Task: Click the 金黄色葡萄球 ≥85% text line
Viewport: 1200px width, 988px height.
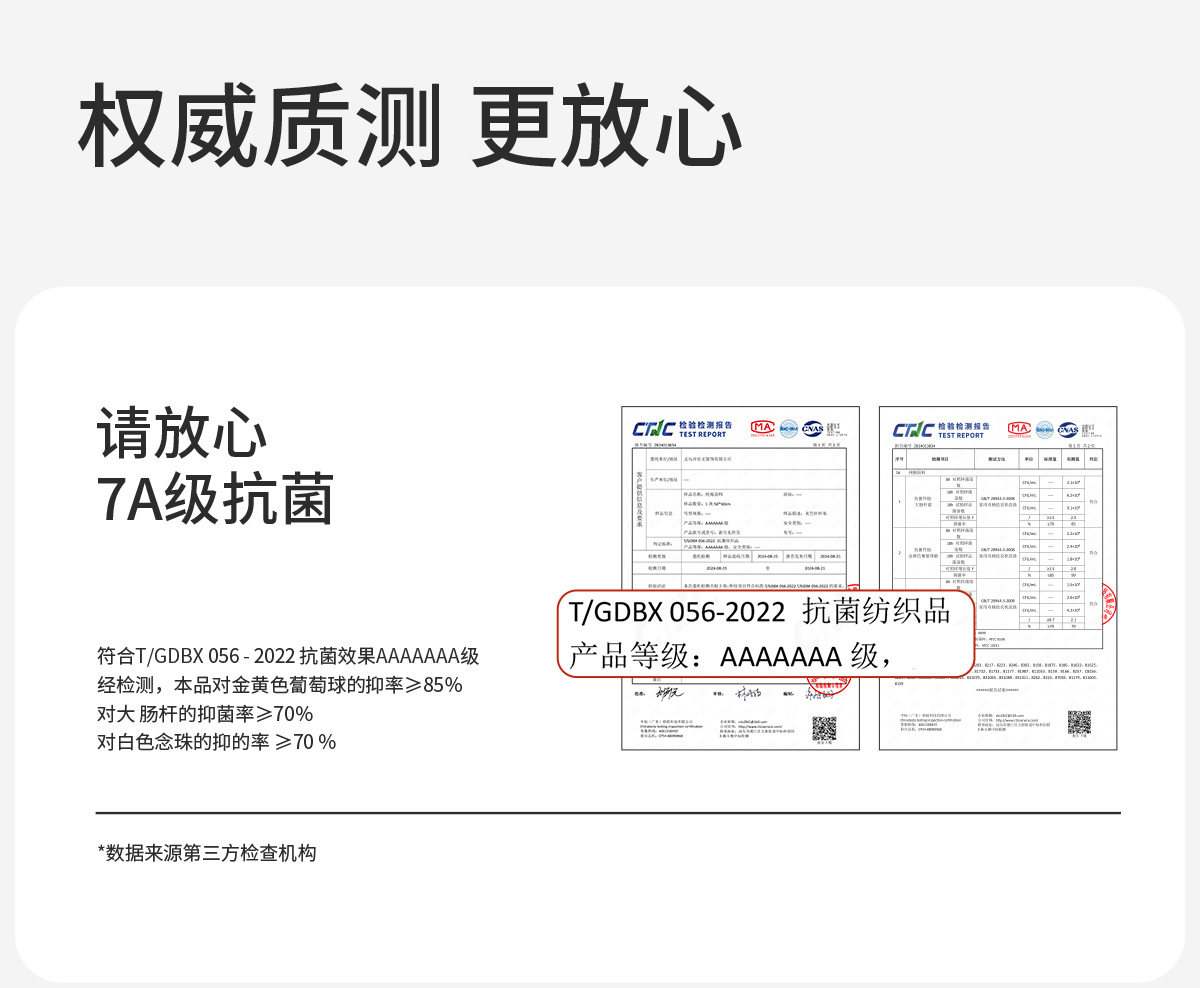Action: coord(279,685)
